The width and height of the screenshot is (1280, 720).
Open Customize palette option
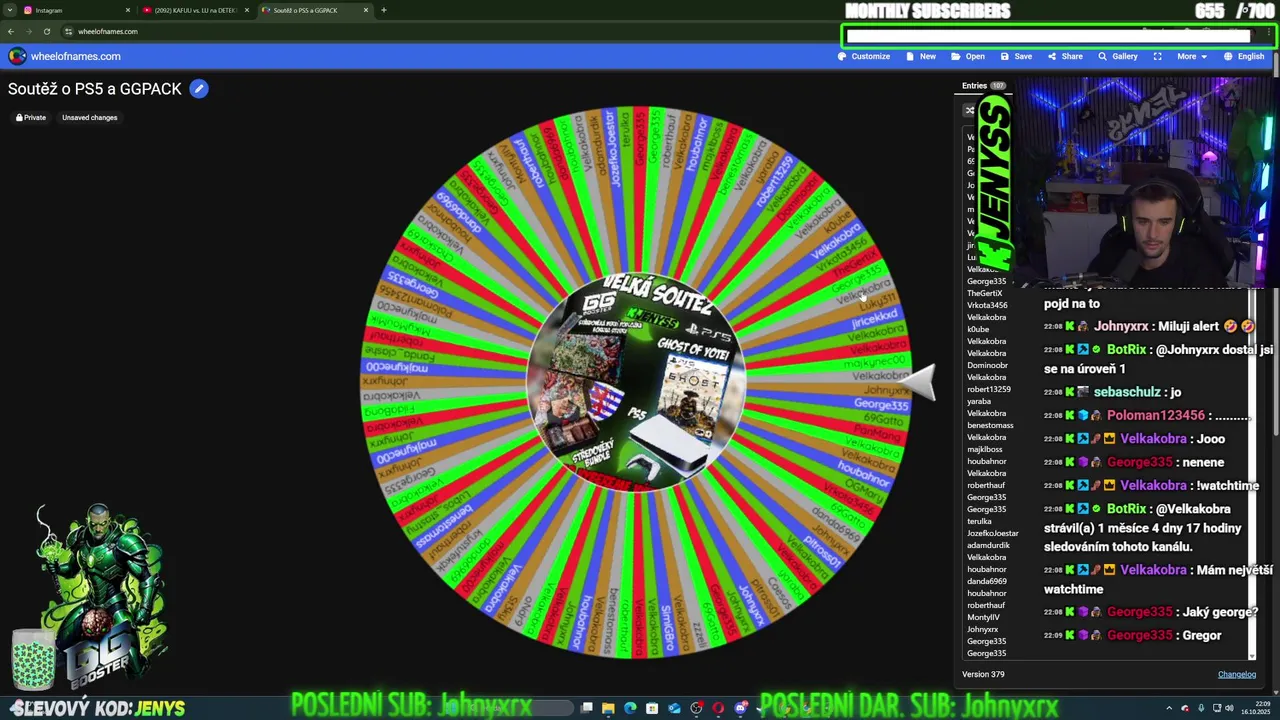pyautogui.click(x=864, y=56)
